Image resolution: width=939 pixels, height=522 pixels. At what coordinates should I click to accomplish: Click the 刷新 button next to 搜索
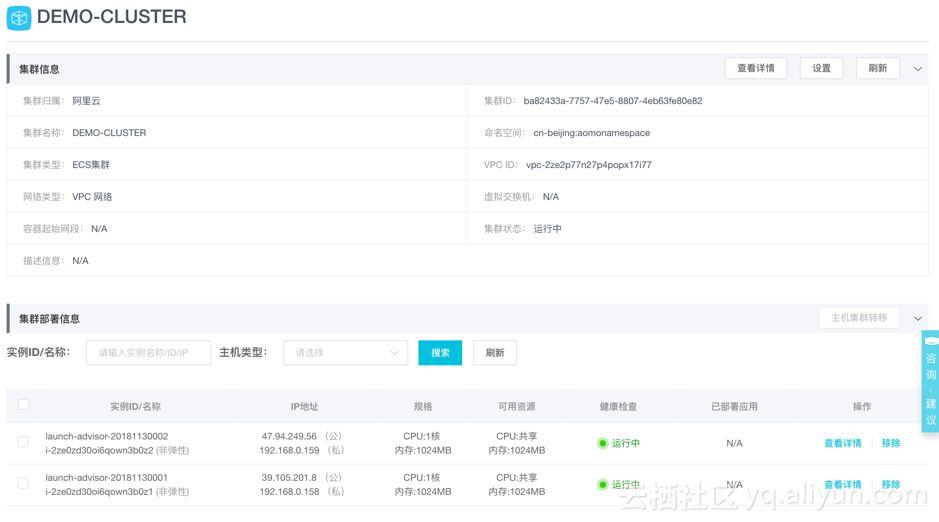[495, 353]
